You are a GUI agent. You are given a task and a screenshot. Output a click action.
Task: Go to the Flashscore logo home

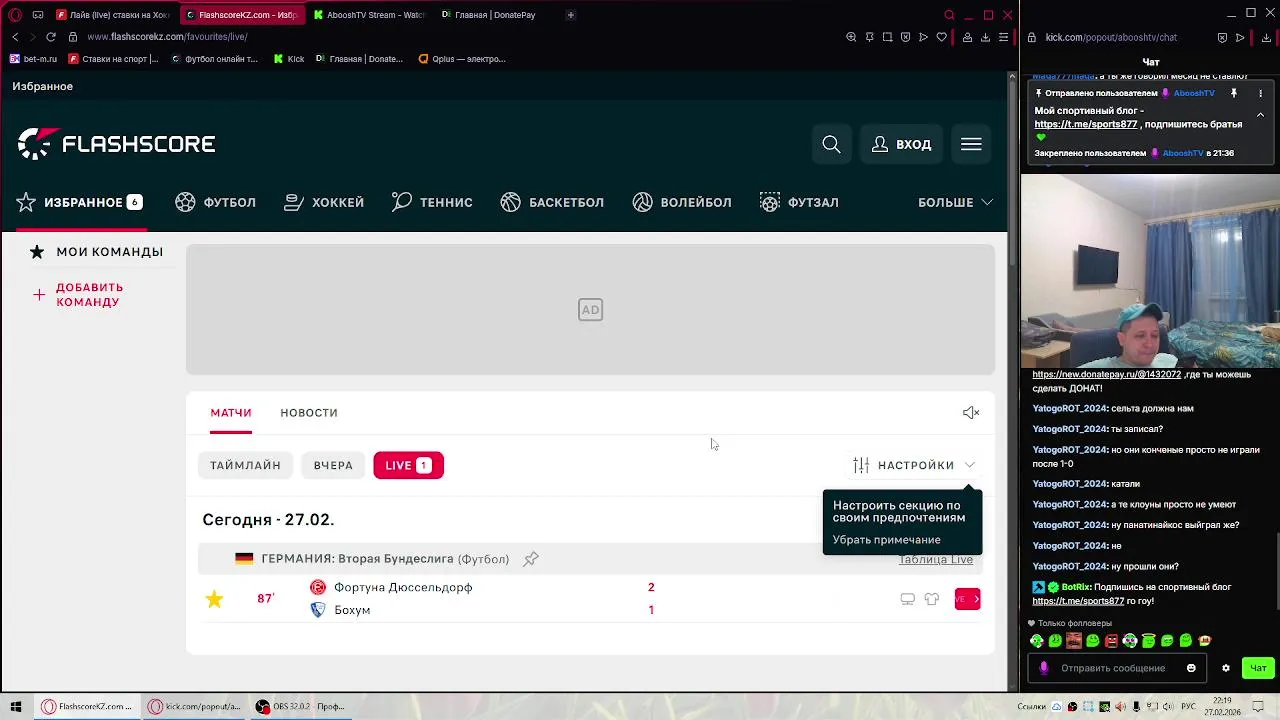coord(116,144)
